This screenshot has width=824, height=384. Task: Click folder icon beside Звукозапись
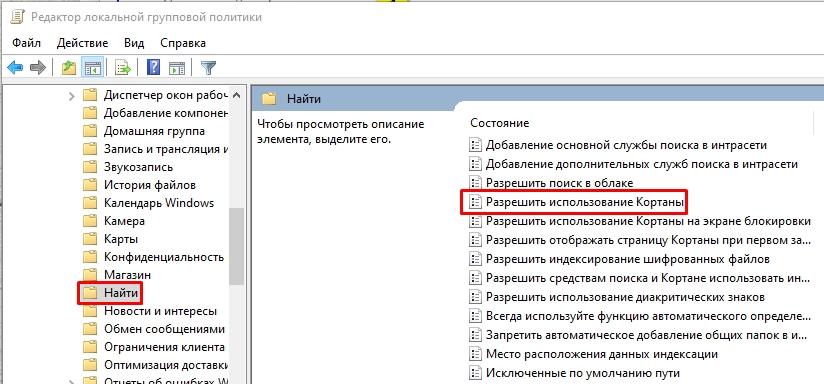[x=91, y=167]
